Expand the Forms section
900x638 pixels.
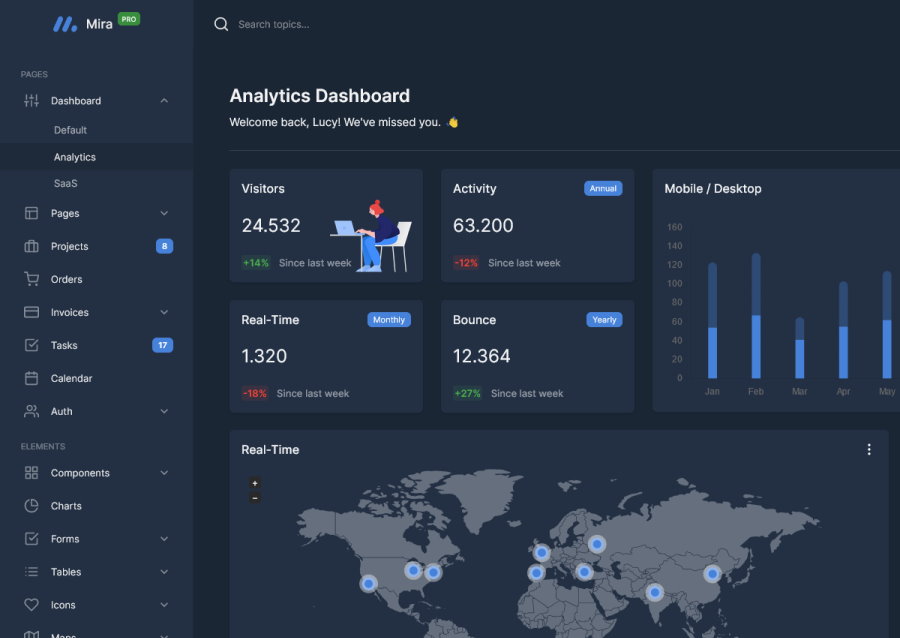point(164,538)
